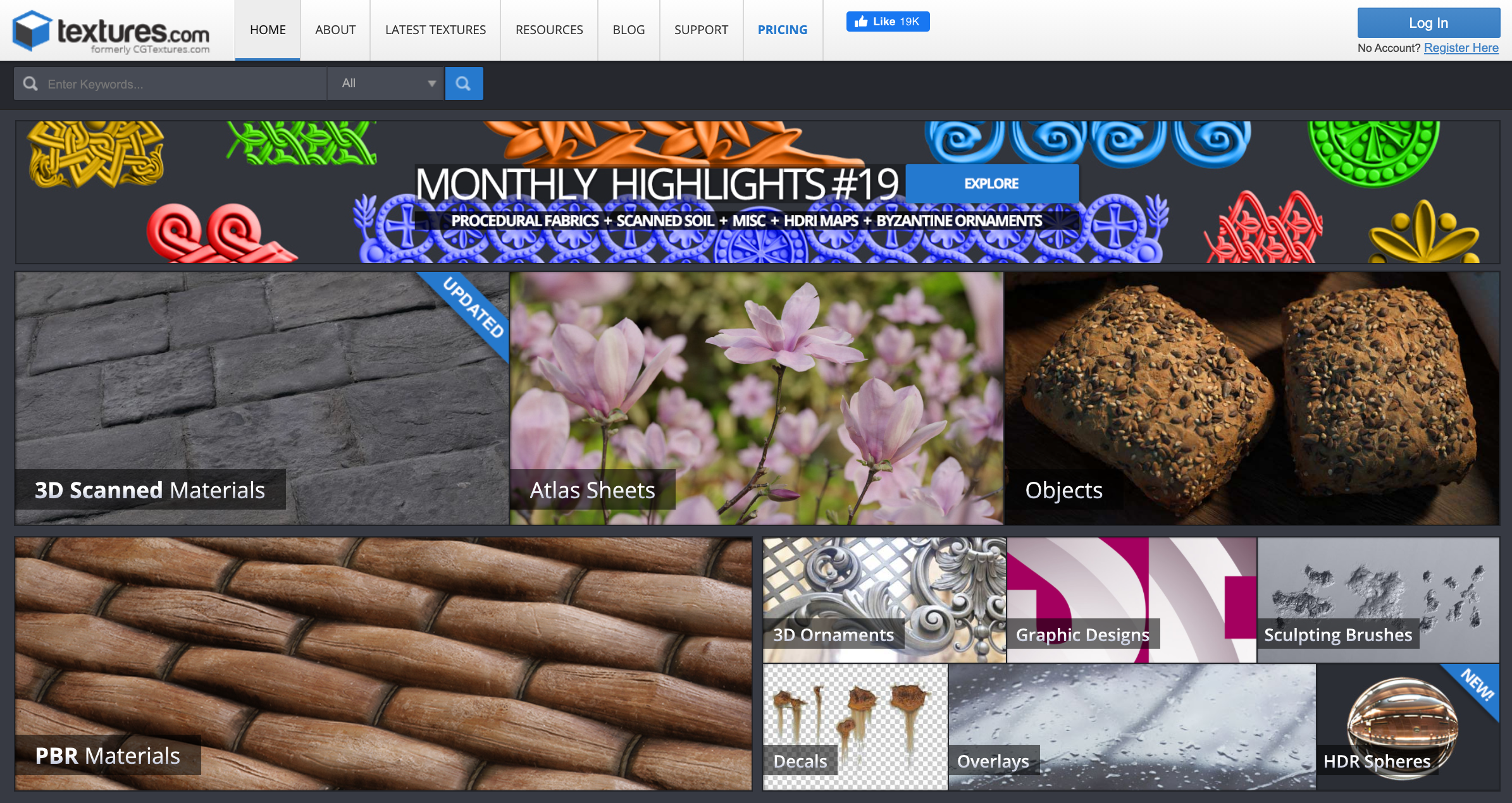Screen dimensions: 1512x803
Task: Click the textures.com cube logo
Action: point(32,30)
